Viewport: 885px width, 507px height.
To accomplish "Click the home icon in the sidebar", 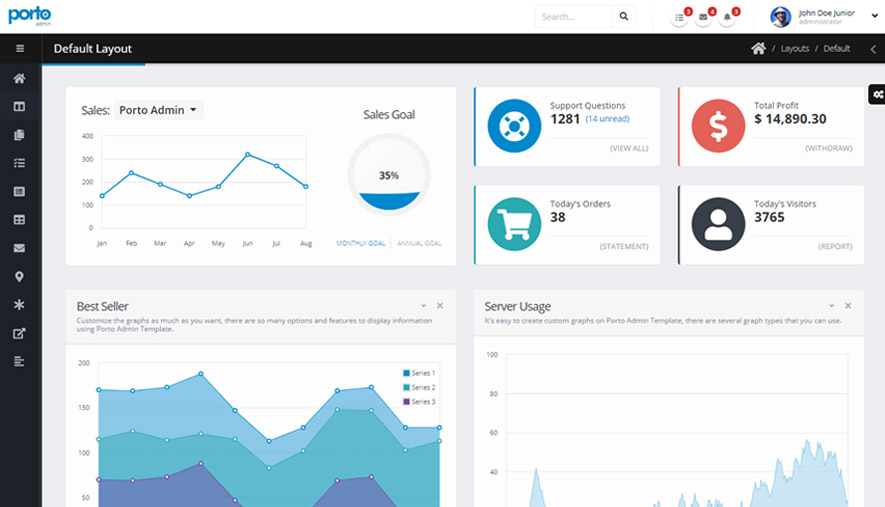I will [x=19, y=78].
